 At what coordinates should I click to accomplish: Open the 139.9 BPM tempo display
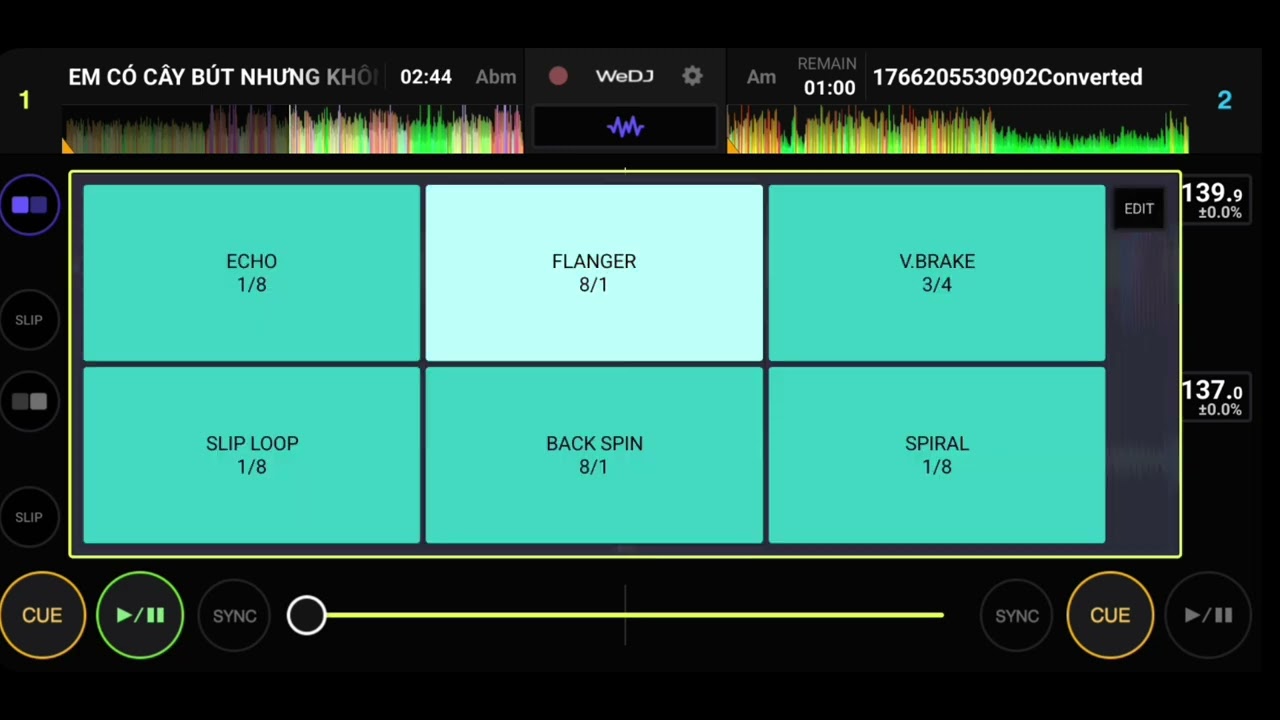(x=1215, y=200)
